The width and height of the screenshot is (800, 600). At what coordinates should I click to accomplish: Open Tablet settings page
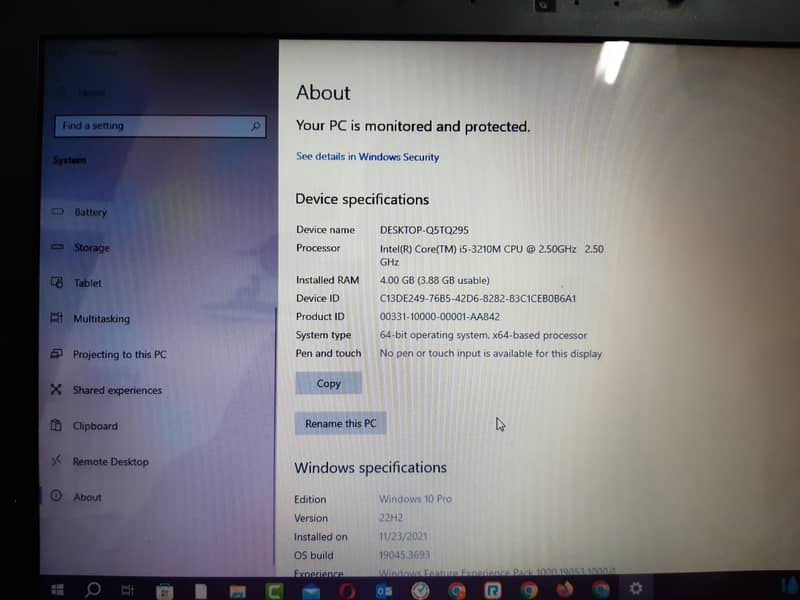(x=88, y=283)
